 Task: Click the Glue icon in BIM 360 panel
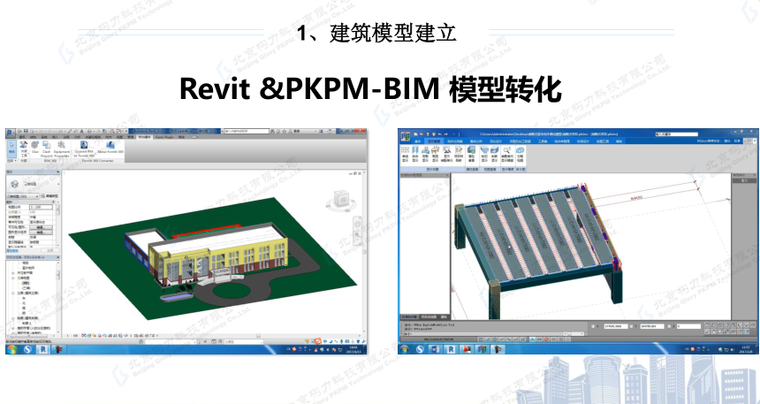pyautogui.click(x=35, y=147)
